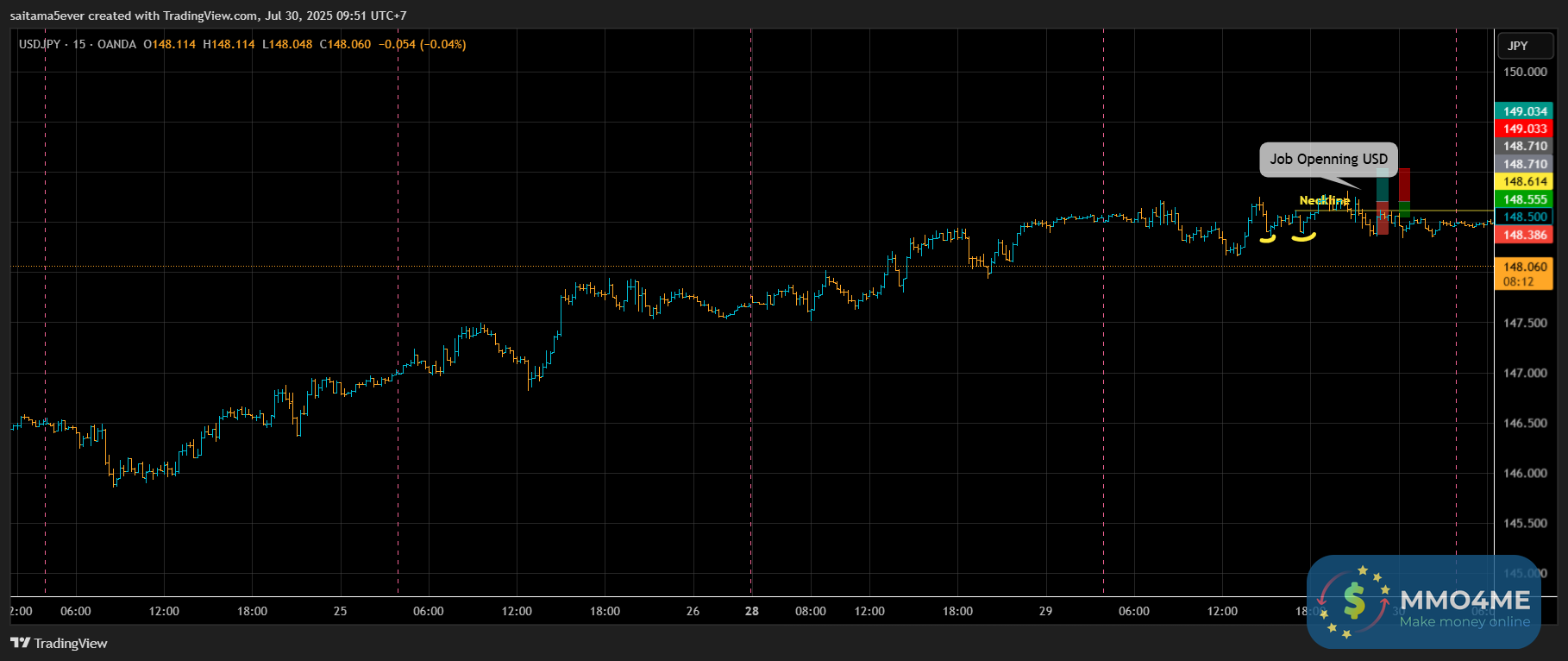The width and height of the screenshot is (1568, 661).
Task: Select the red 149.033 price tag
Action: pyautogui.click(x=1524, y=129)
